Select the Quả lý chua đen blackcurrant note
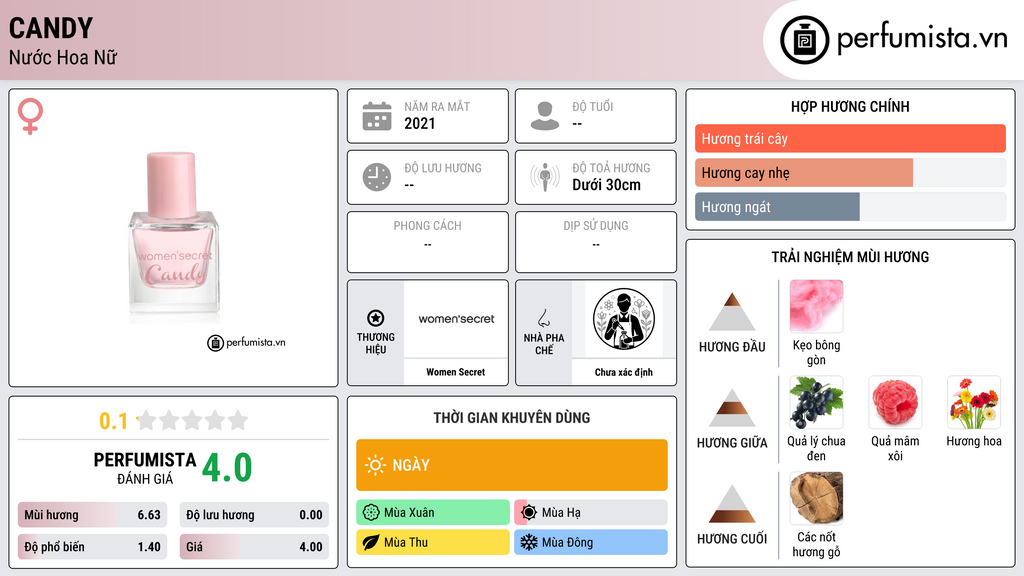This screenshot has height=576, width=1024. [x=816, y=402]
